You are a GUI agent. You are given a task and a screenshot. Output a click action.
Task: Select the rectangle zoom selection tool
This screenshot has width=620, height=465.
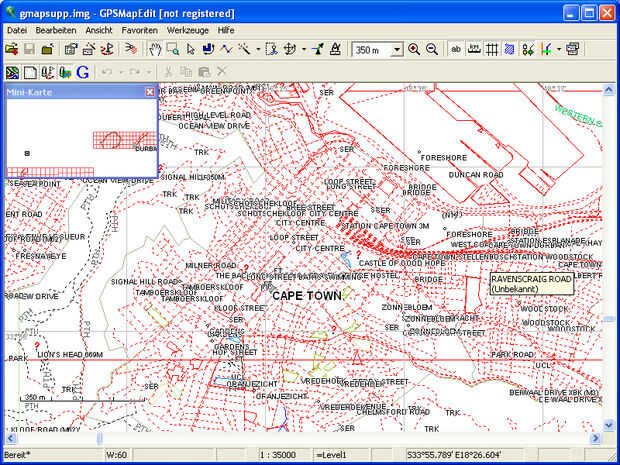pos(172,49)
